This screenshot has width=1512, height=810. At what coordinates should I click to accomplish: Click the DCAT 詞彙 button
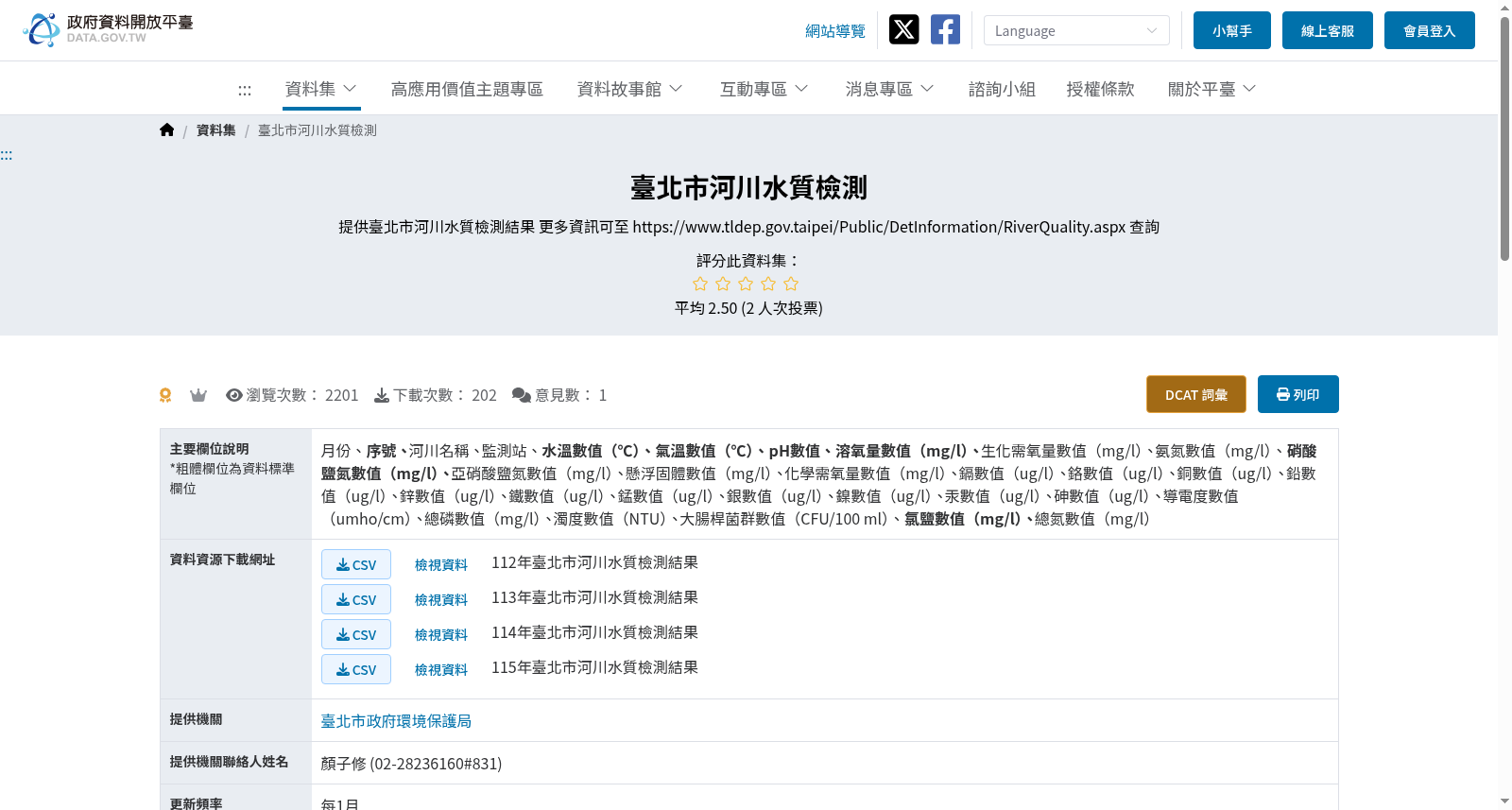coord(1196,394)
